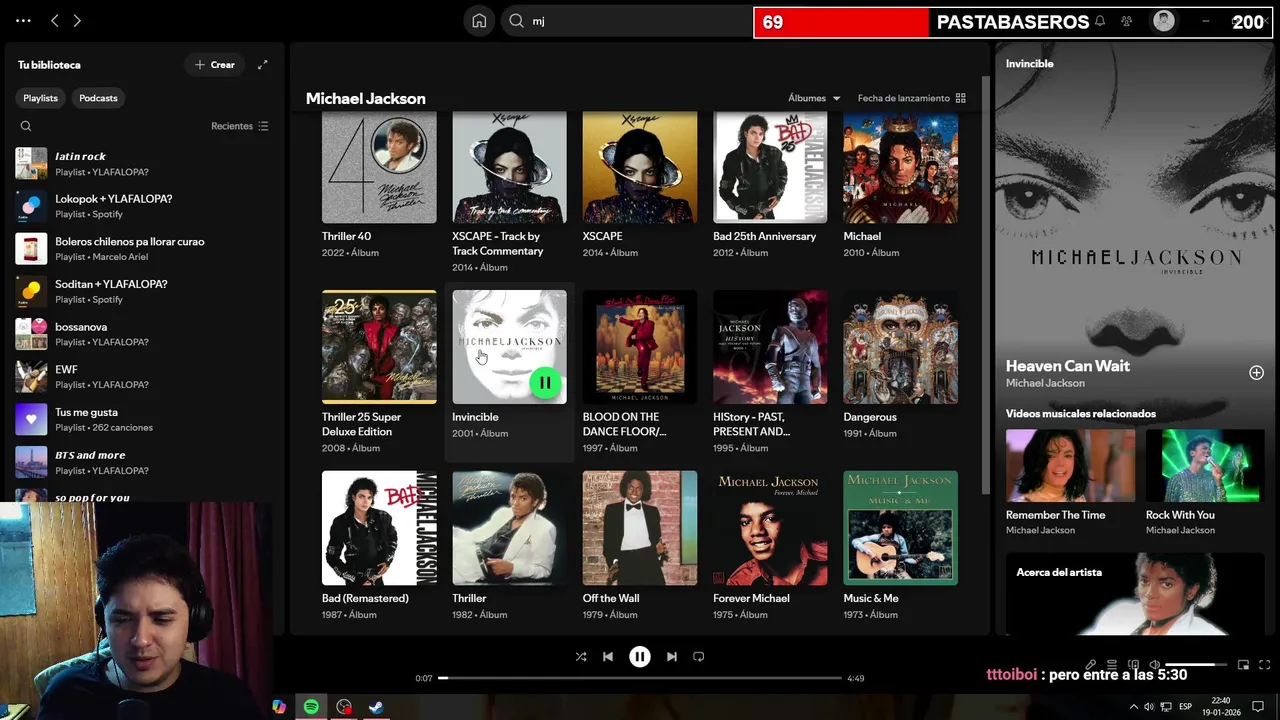Play Remember The Time music video
1280x720 pixels.
[x=1070, y=466]
